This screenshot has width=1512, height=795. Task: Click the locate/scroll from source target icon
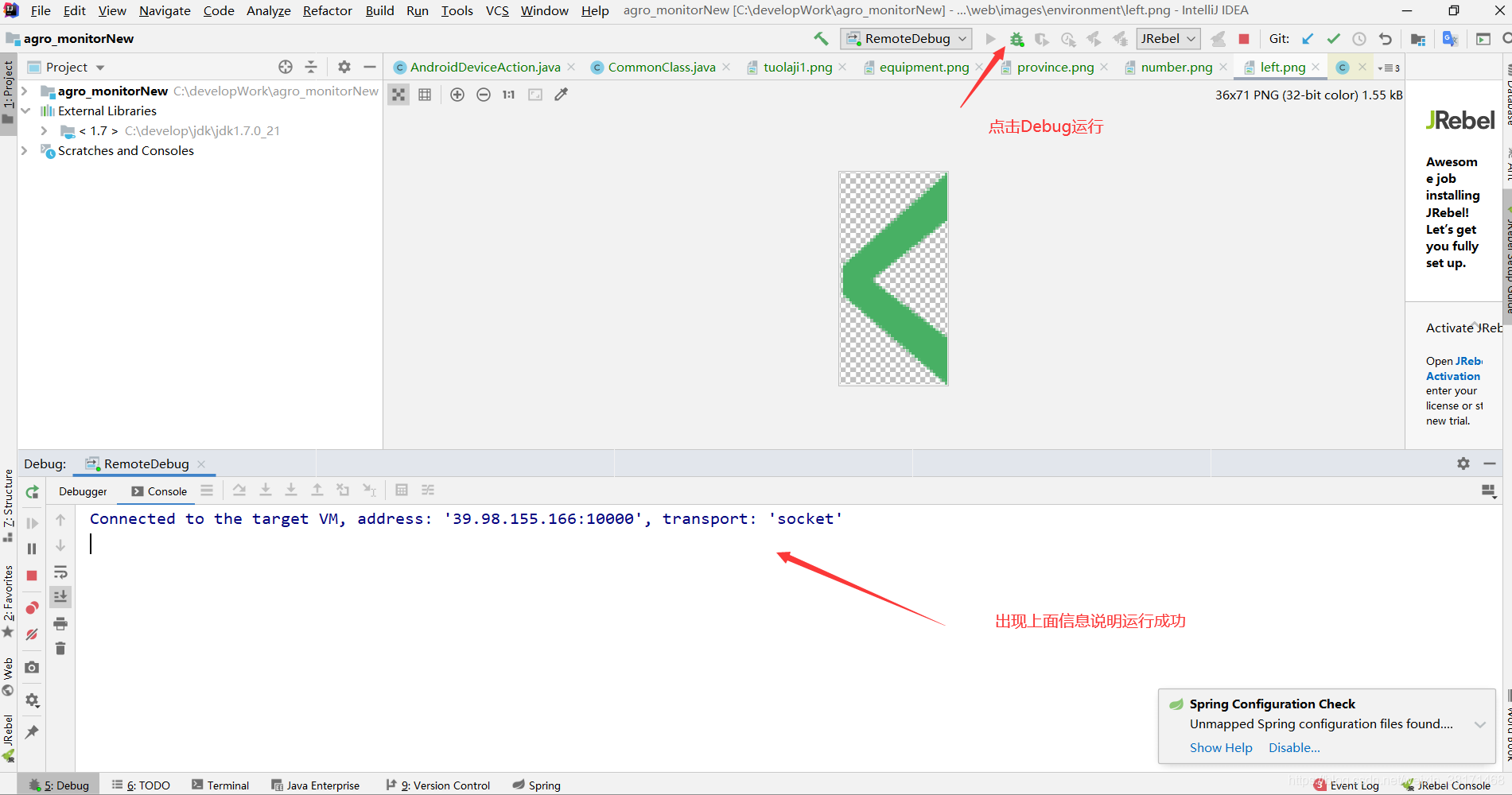tap(286, 67)
